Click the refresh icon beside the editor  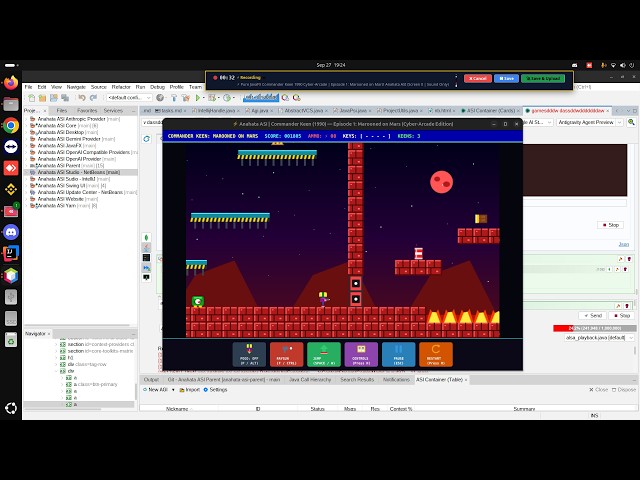[x=147, y=139]
